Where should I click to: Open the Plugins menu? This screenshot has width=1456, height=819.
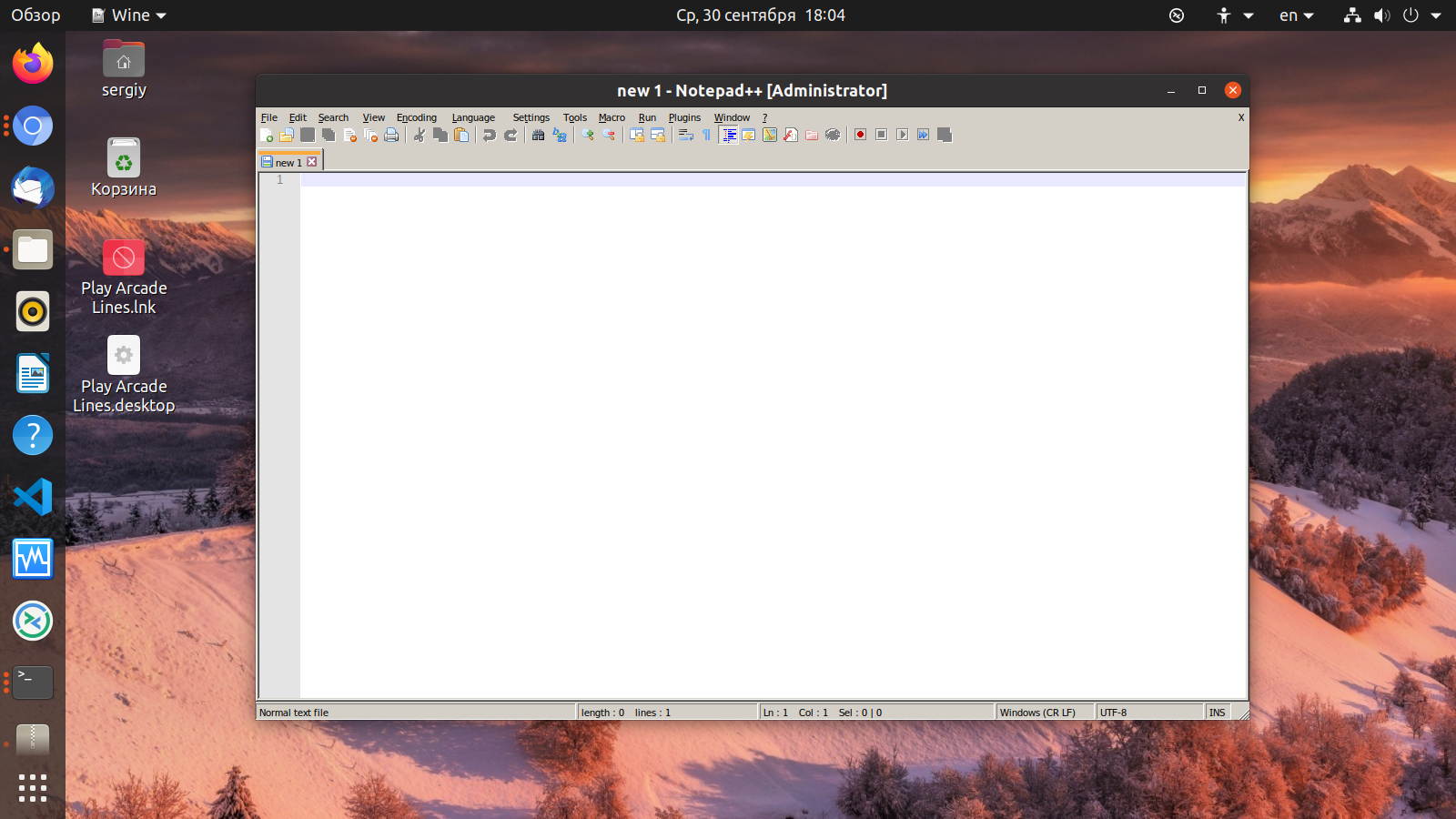(x=684, y=117)
